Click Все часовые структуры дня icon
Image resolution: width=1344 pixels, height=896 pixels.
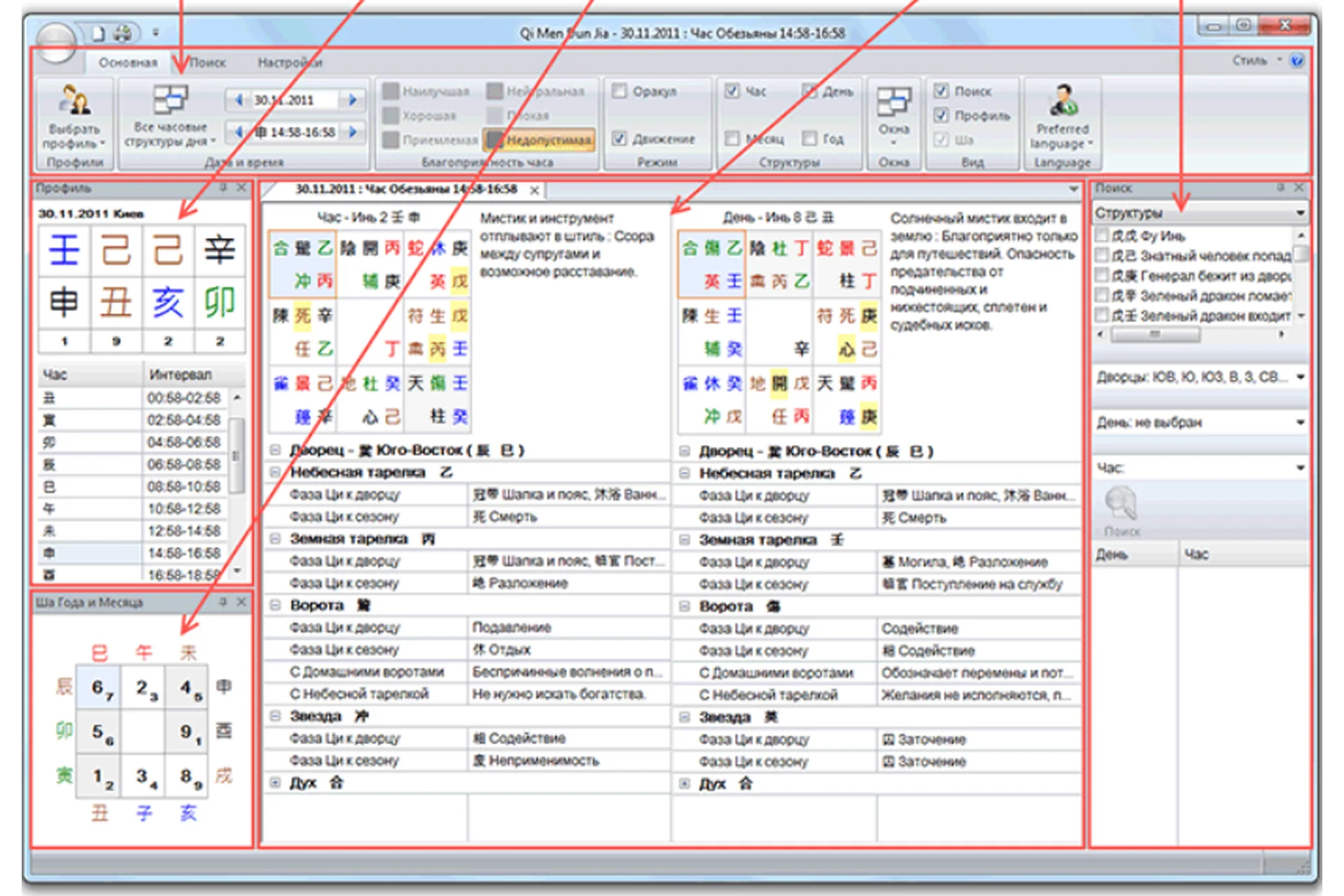(x=170, y=100)
